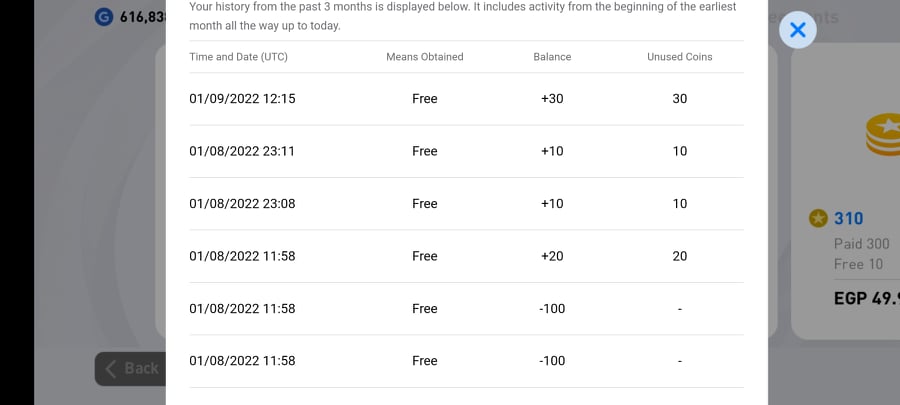
Task: Click the first -100 balance entry
Action: coord(552,309)
